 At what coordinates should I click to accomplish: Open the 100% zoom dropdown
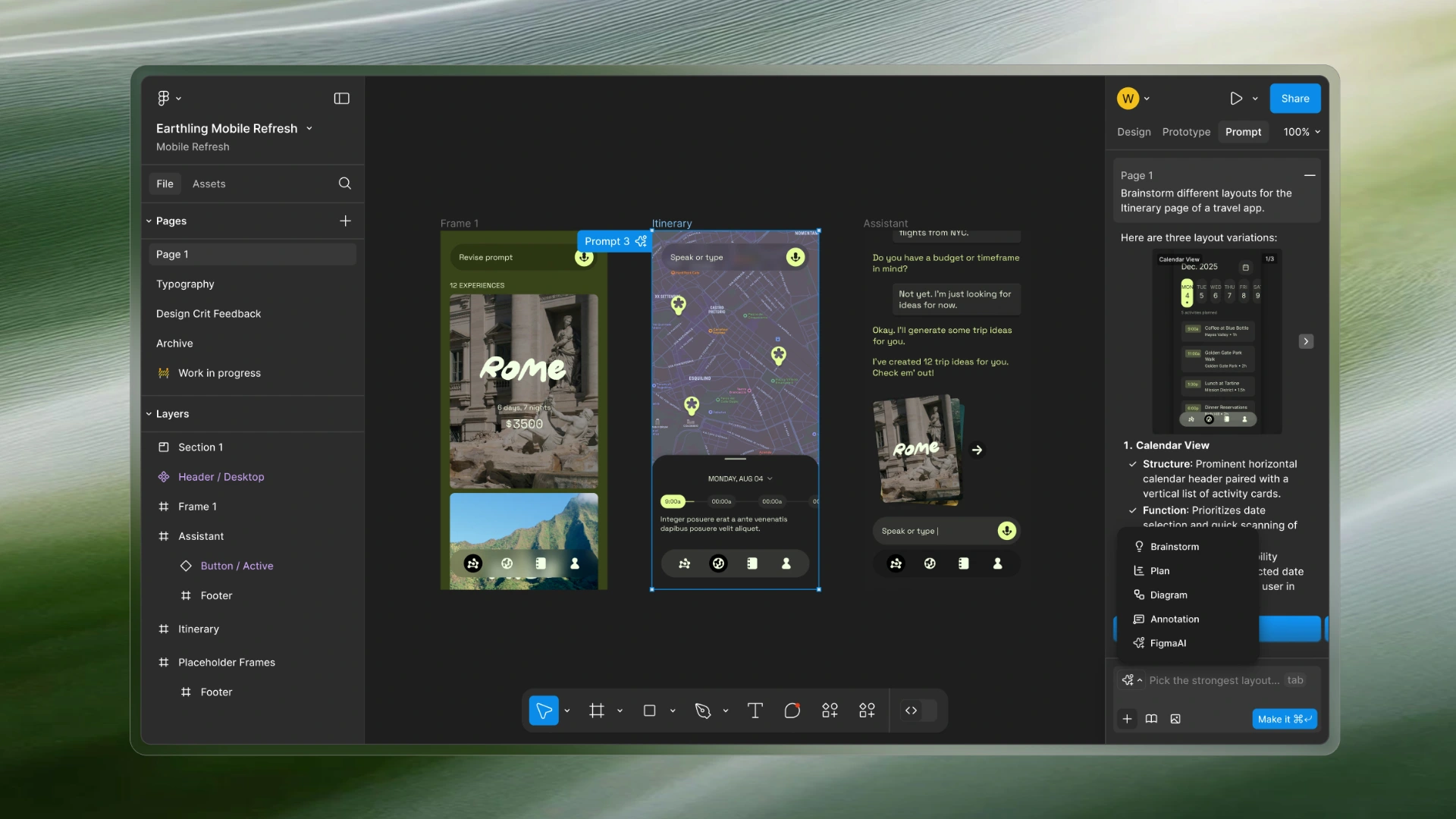(x=1302, y=132)
